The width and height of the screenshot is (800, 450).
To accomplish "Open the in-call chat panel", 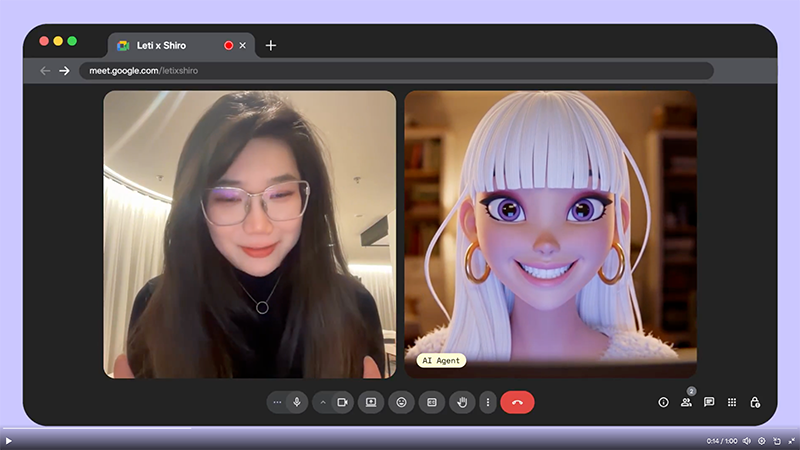I will tap(709, 403).
